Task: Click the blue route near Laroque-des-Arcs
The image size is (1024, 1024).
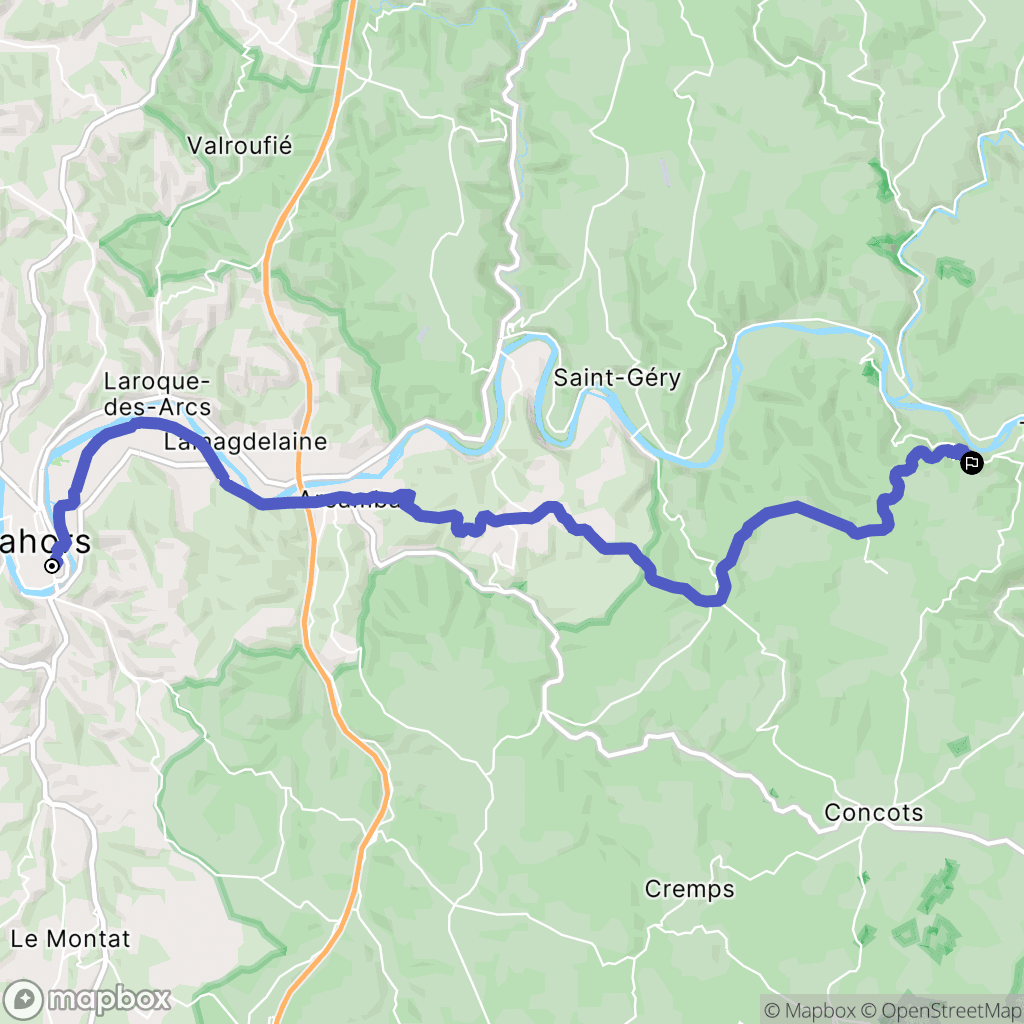Action: pos(140,424)
